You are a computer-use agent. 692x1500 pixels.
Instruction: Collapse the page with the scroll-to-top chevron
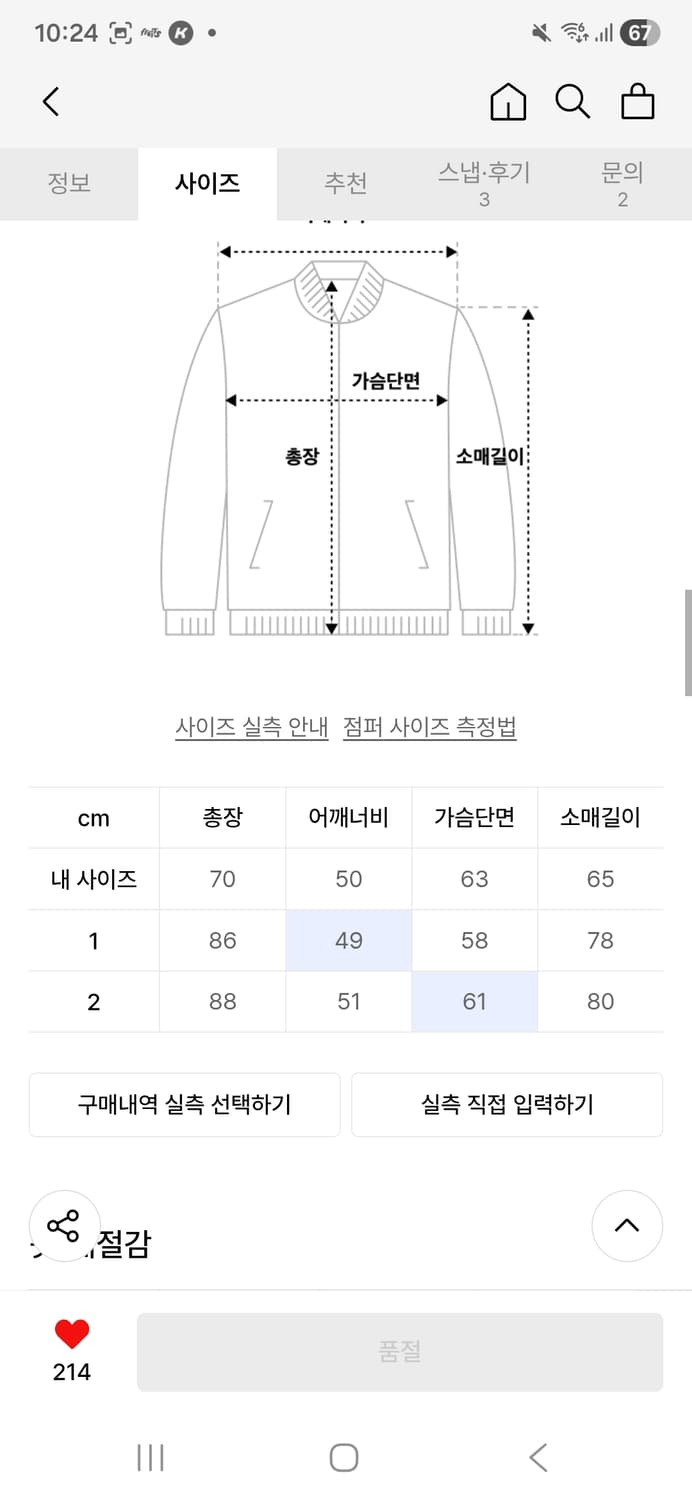[x=627, y=1226]
